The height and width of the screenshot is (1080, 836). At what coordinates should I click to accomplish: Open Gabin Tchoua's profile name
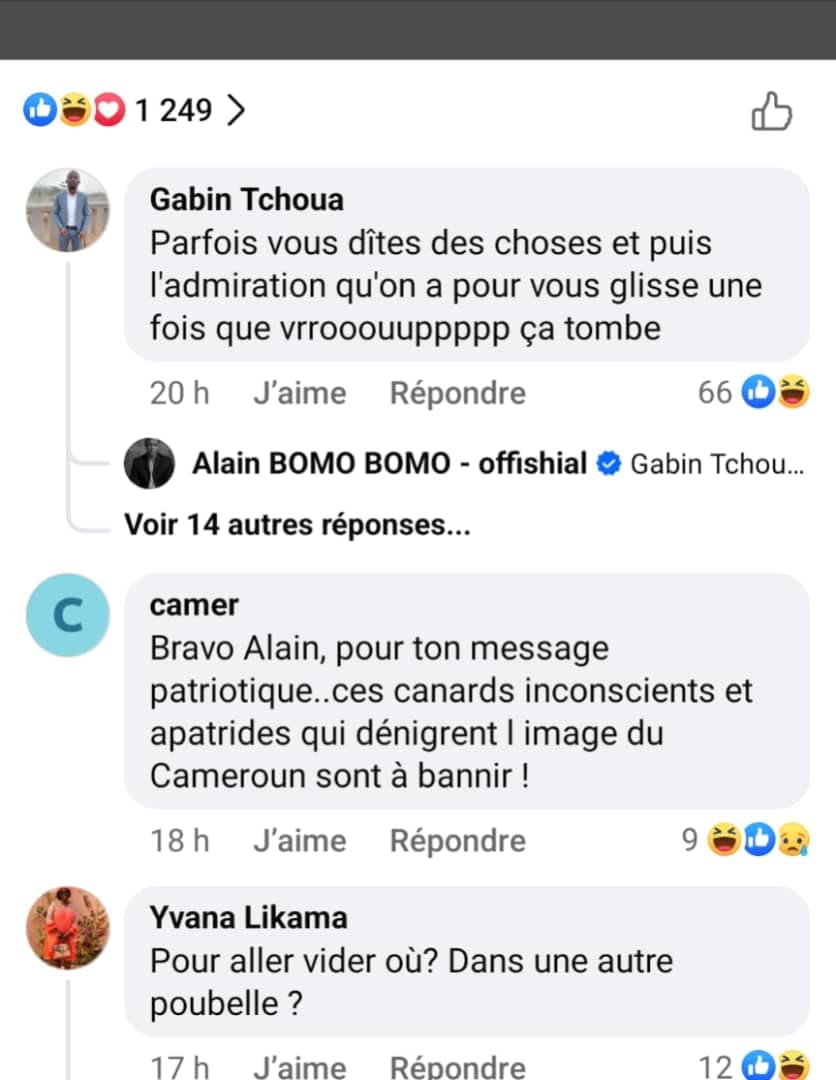click(x=246, y=199)
